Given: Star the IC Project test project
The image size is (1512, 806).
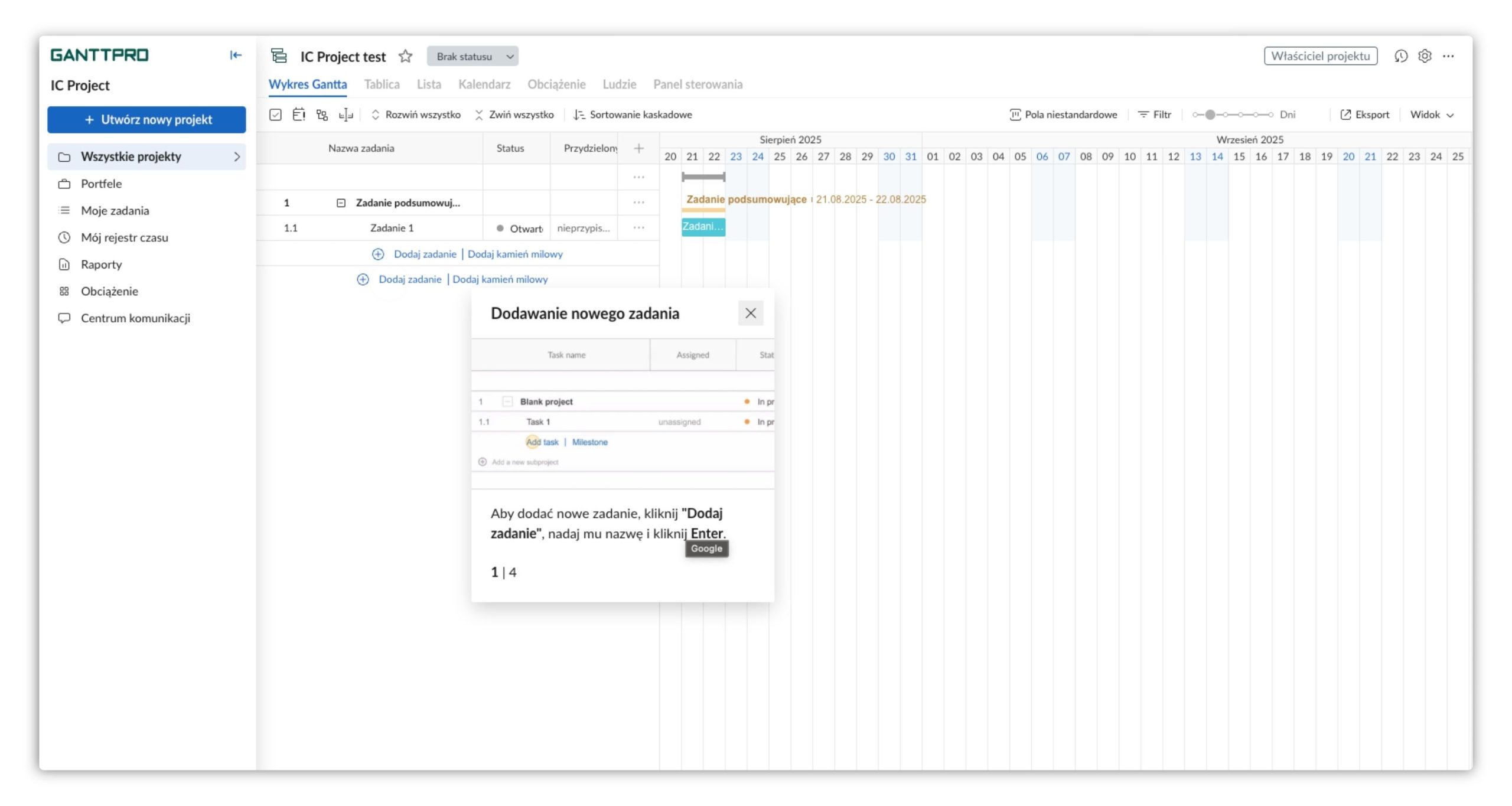Looking at the screenshot, I should coord(405,56).
